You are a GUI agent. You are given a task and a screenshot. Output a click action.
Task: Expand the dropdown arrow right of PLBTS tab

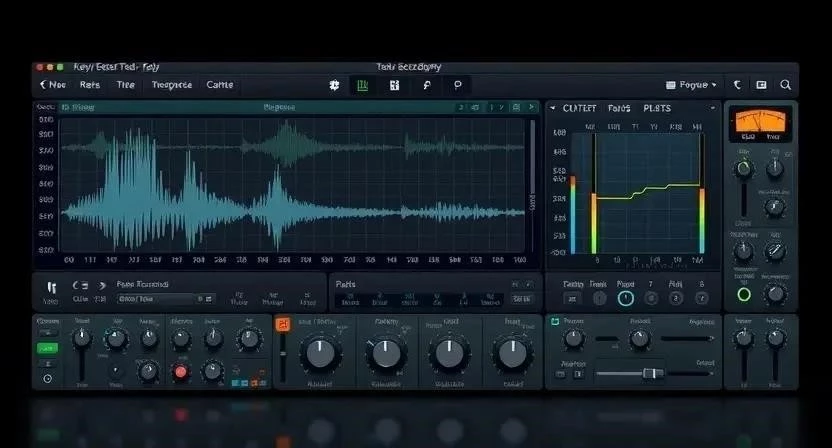coord(712,108)
